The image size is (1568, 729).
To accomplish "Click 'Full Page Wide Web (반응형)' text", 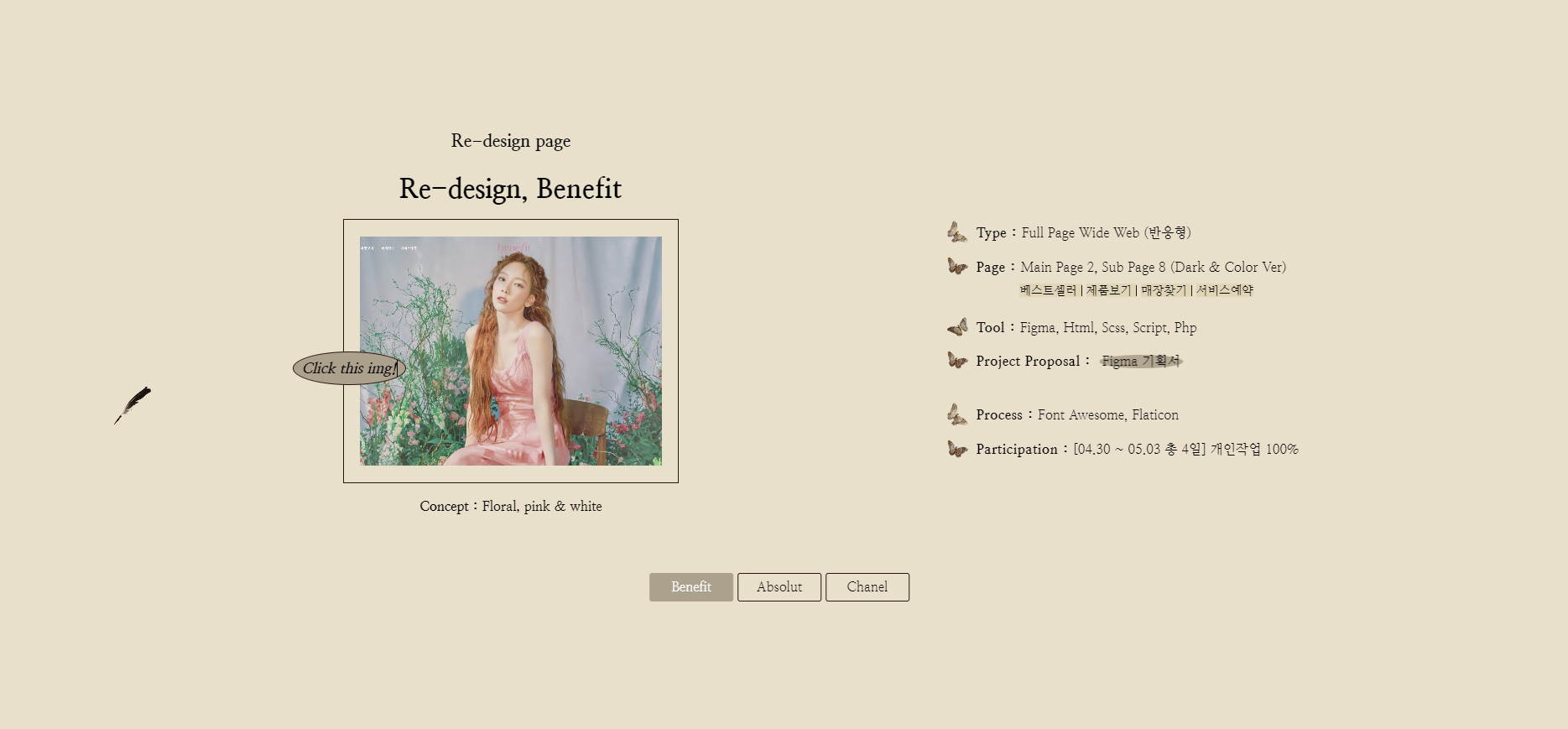I will pyautogui.click(x=1107, y=232).
